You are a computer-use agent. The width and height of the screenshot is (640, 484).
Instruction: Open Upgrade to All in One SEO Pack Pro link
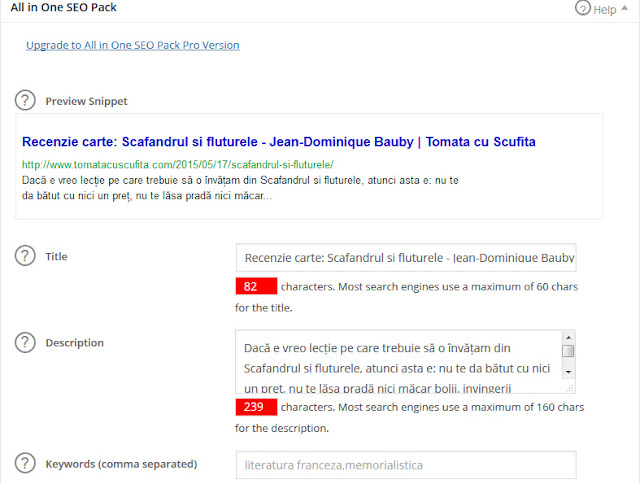pos(133,45)
